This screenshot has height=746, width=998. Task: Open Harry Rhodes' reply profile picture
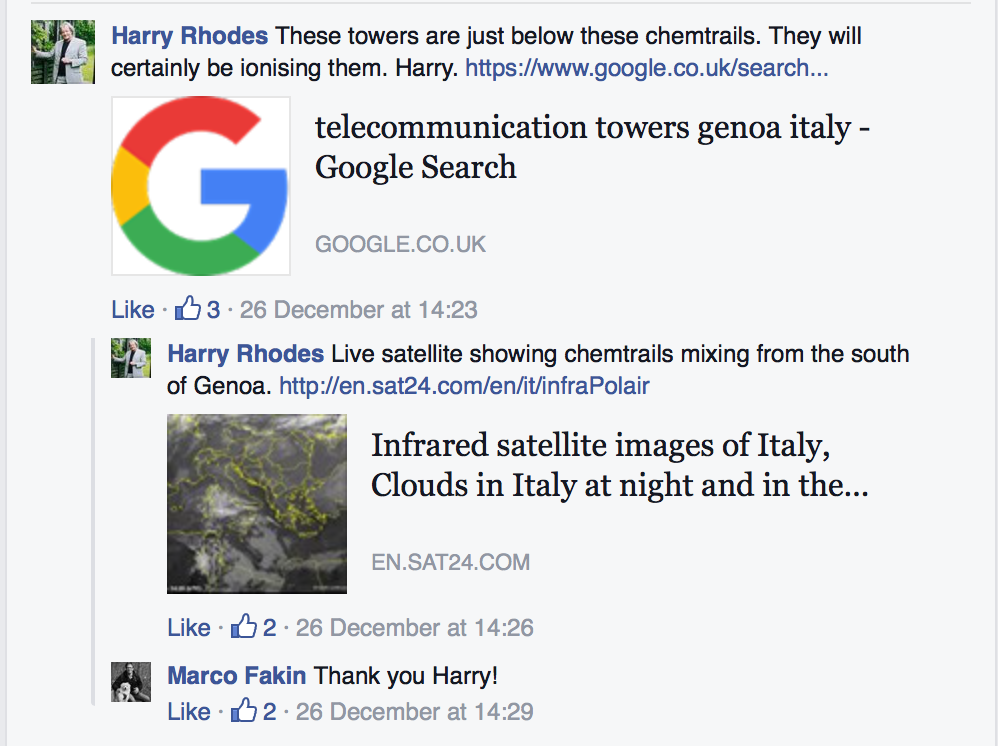coord(131,358)
